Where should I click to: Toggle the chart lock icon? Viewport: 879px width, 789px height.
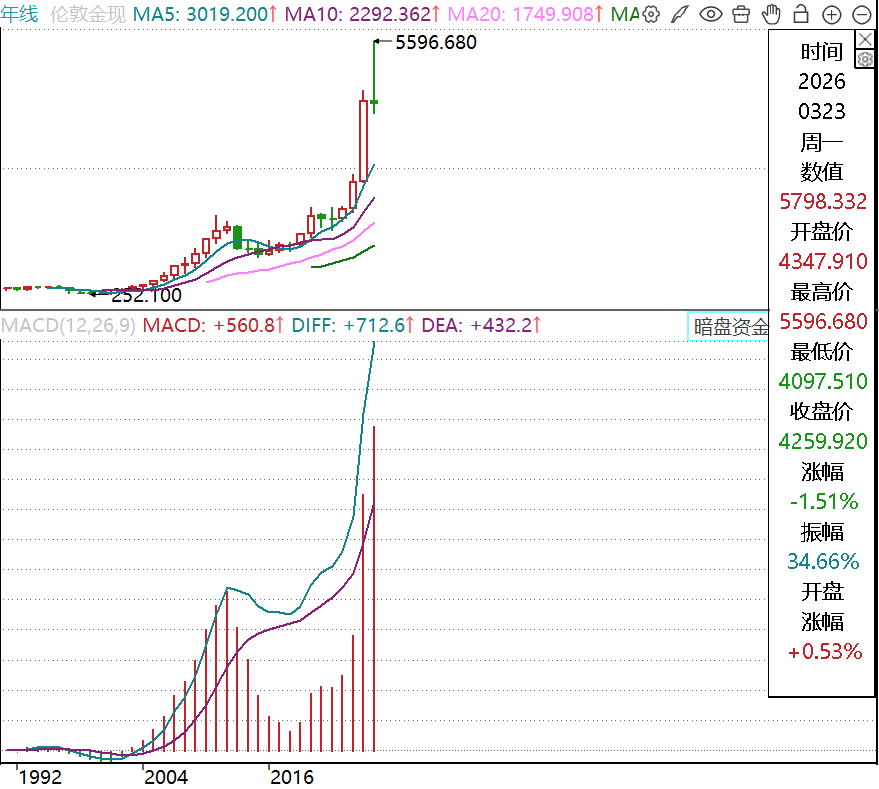pyautogui.click(x=800, y=14)
